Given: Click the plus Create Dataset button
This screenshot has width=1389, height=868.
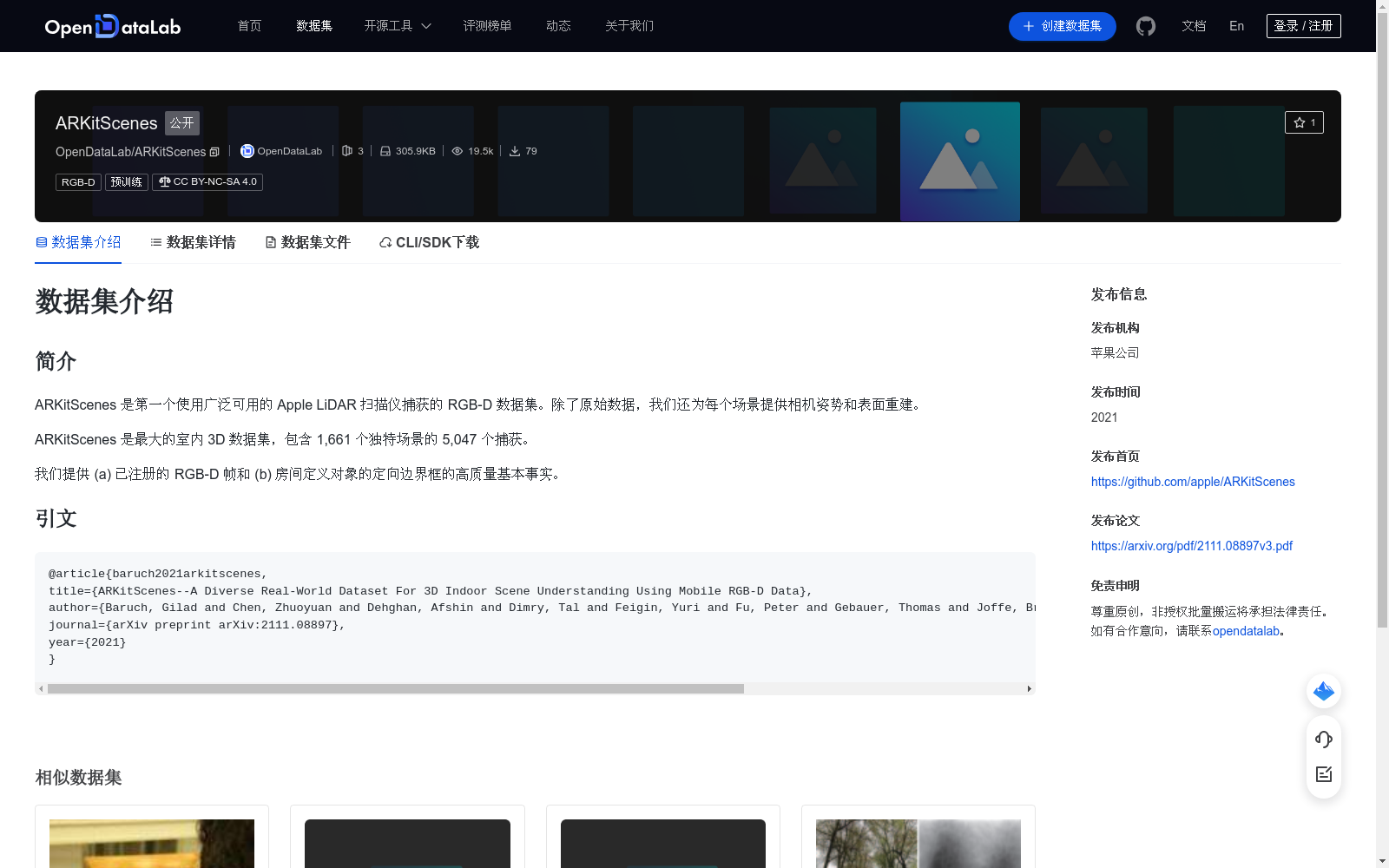Looking at the screenshot, I should pyautogui.click(x=1062, y=26).
